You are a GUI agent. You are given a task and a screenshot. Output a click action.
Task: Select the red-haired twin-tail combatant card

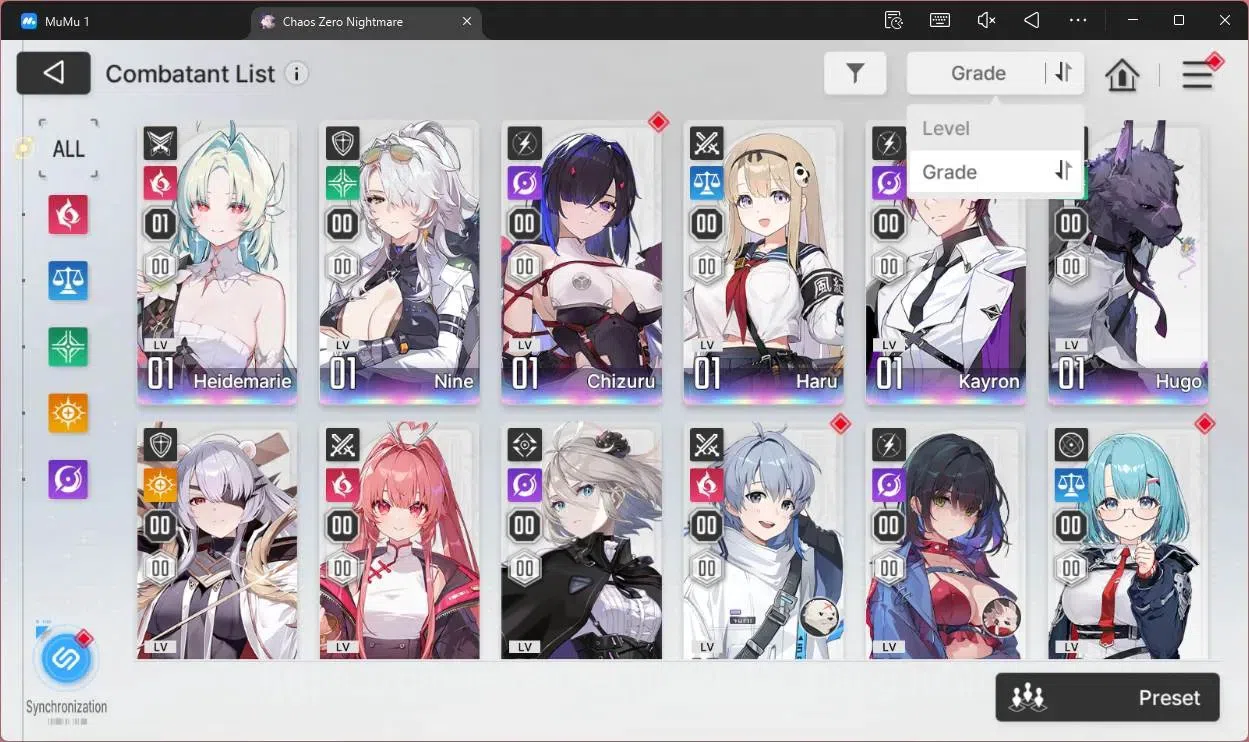(x=399, y=541)
